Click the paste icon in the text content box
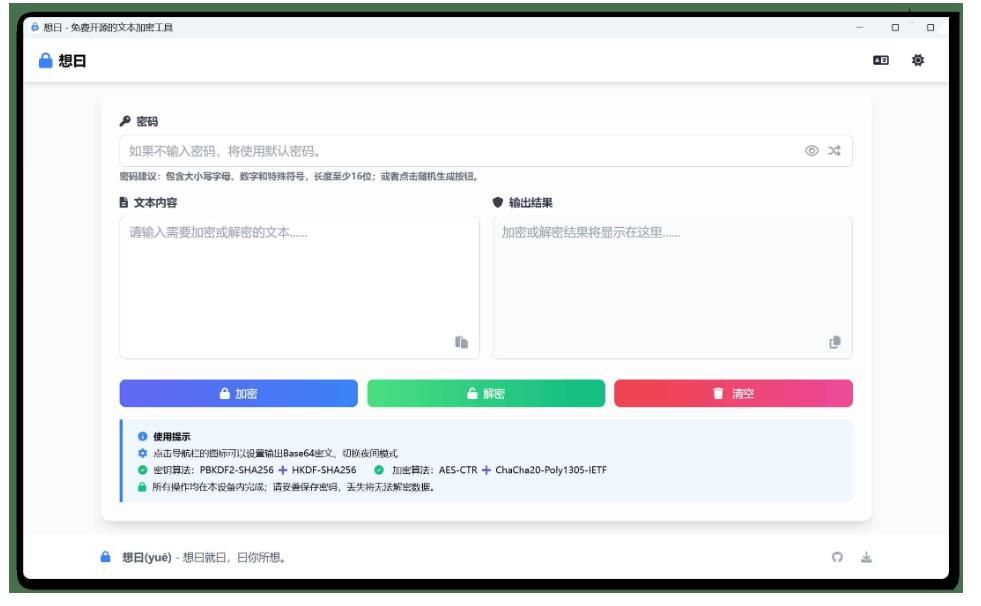 [461, 342]
